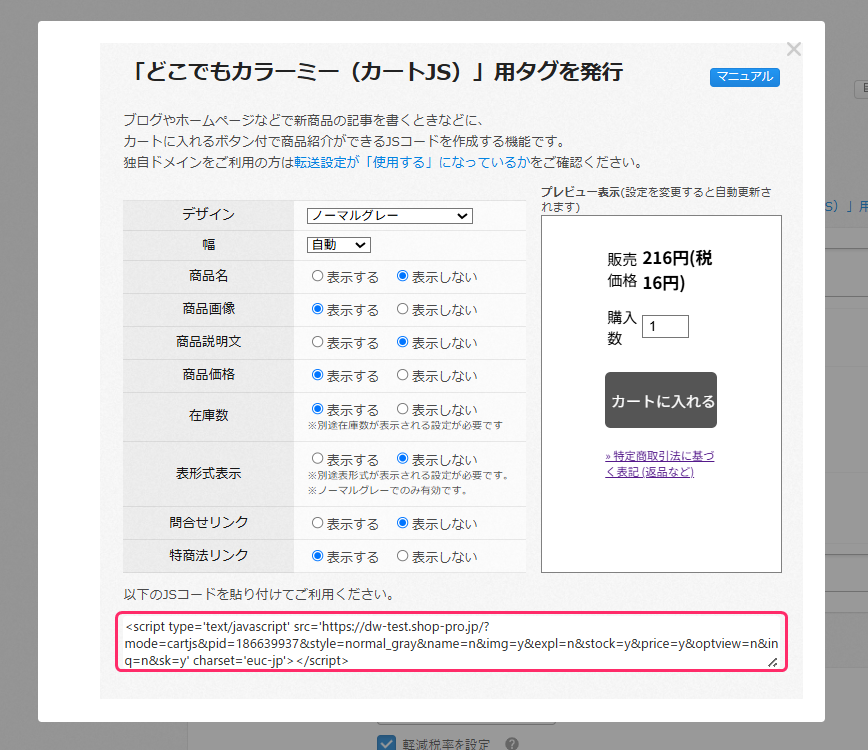868x750 pixels.
Task: Open the 転送設定が「使用する」になっているか link
Action: click(x=412, y=162)
